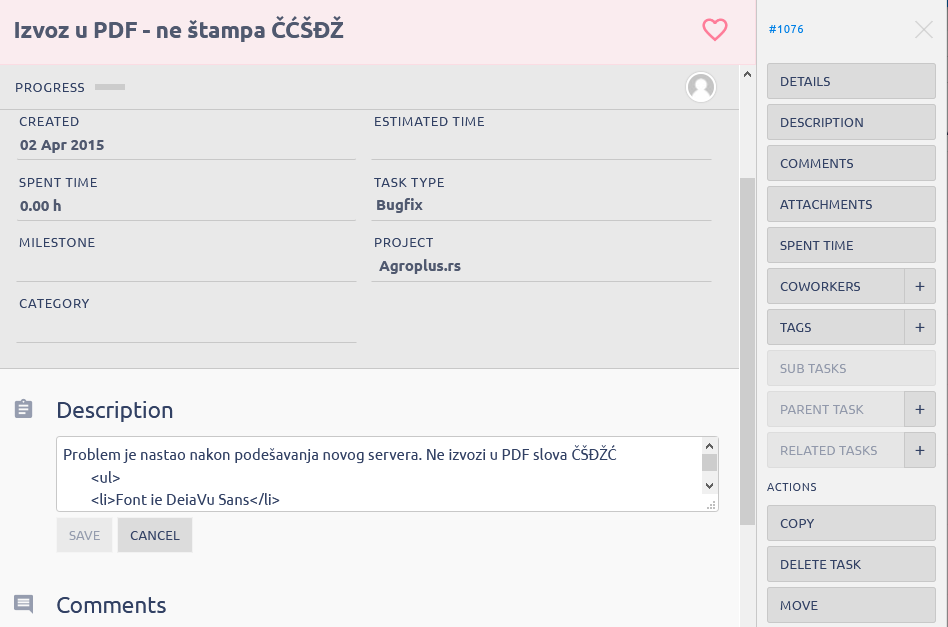Click the heart favorite icon

(715, 30)
